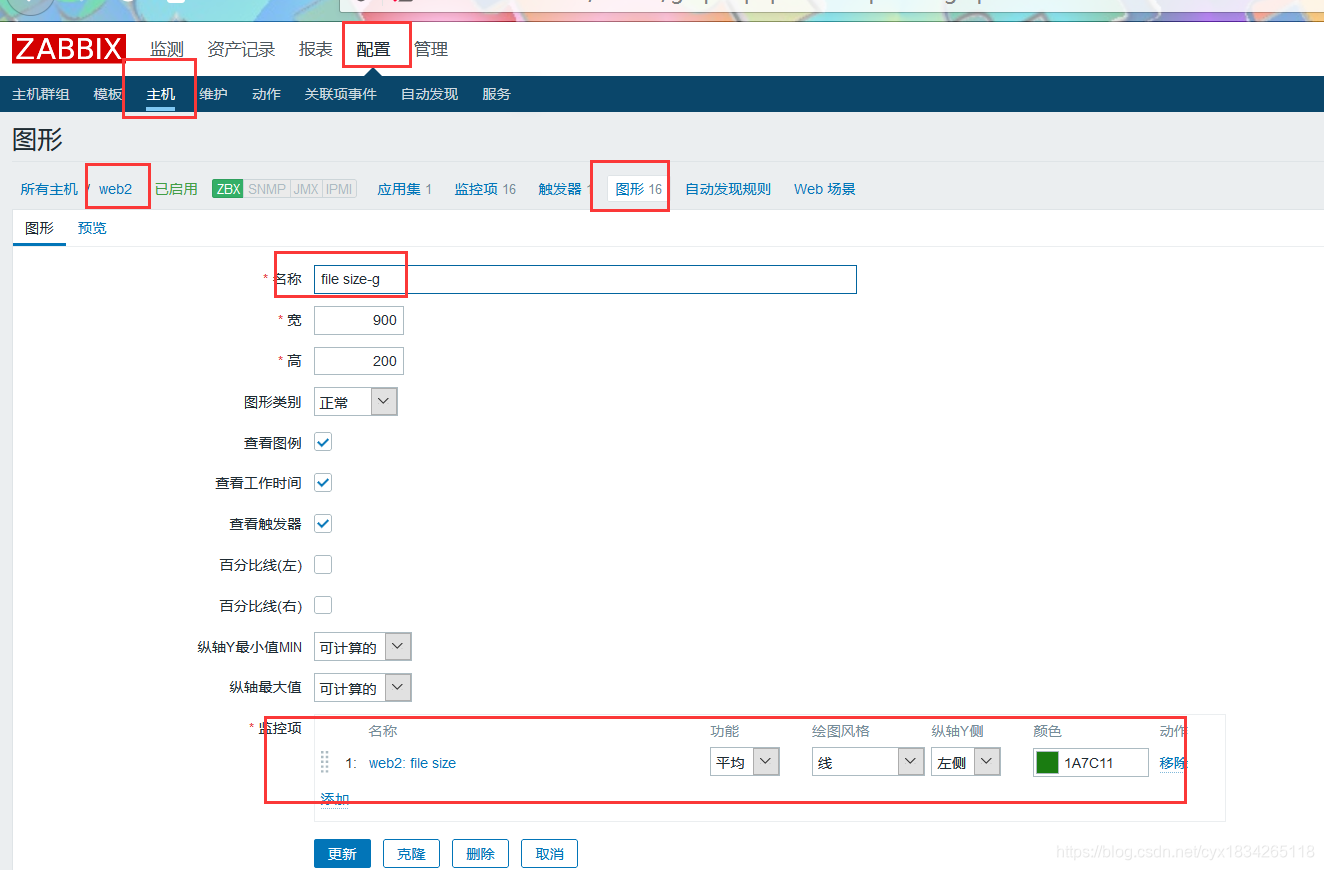The height and width of the screenshot is (870, 1324).
Task: Open the 图形类别 dropdown set to 正常
Action: pos(356,402)
